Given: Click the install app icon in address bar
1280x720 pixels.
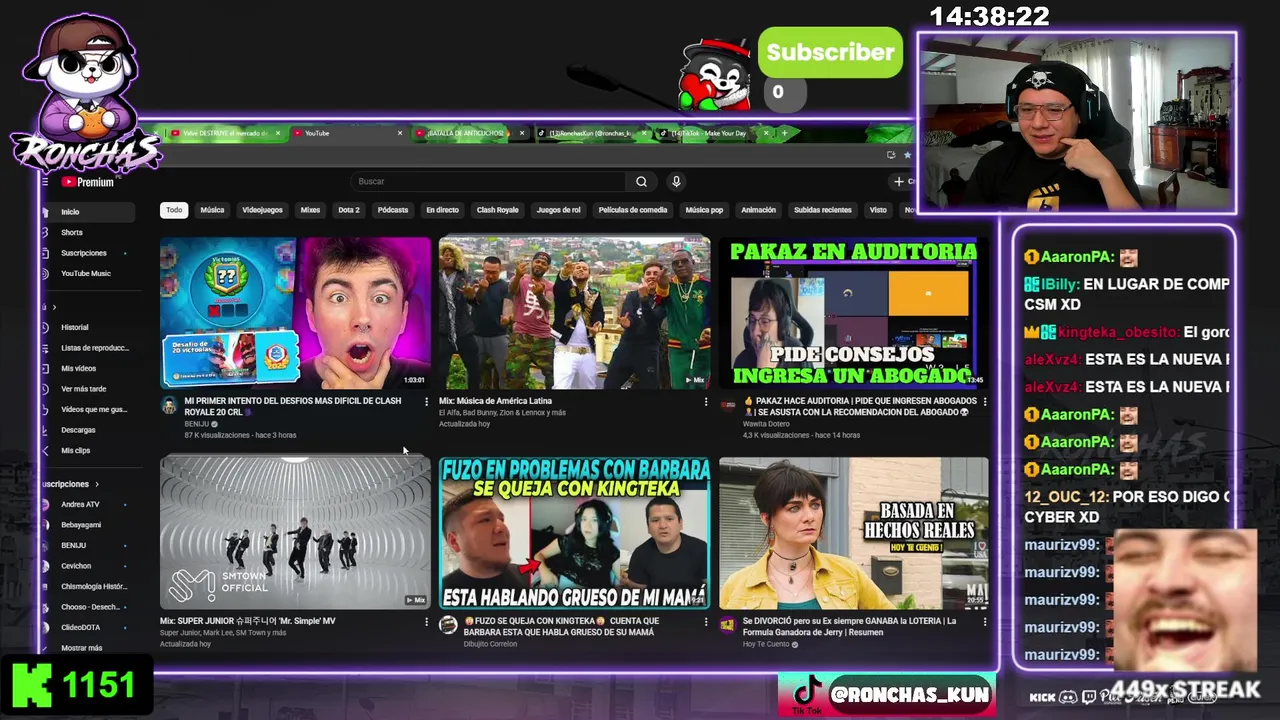Looking at the screenshot, I should tap(891, 154).
